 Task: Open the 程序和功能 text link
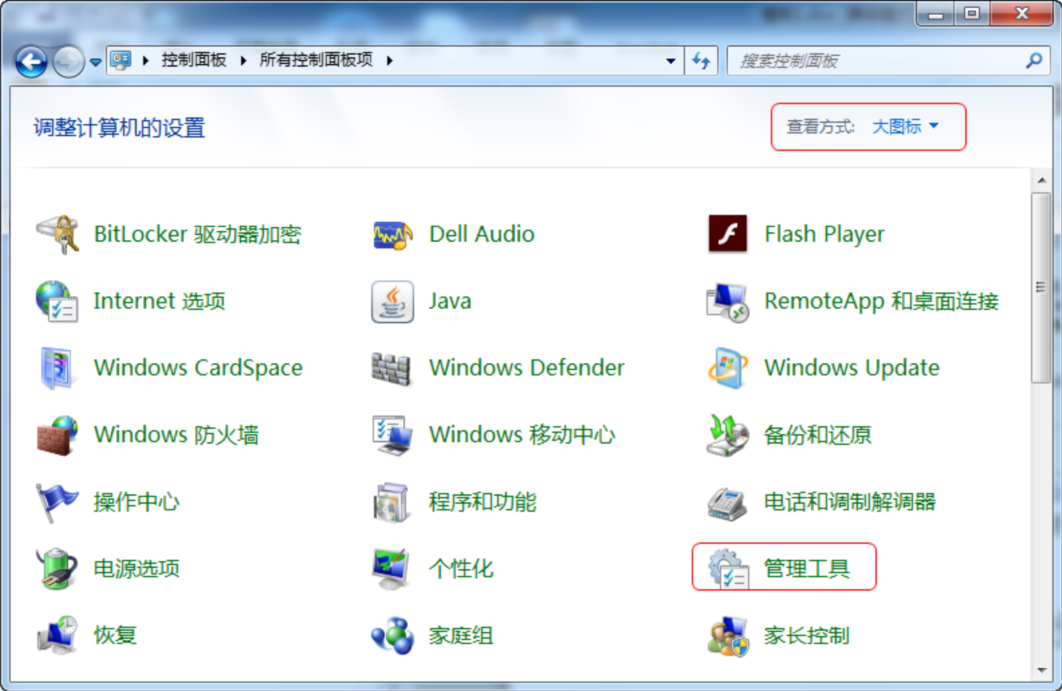coord(482,502)
